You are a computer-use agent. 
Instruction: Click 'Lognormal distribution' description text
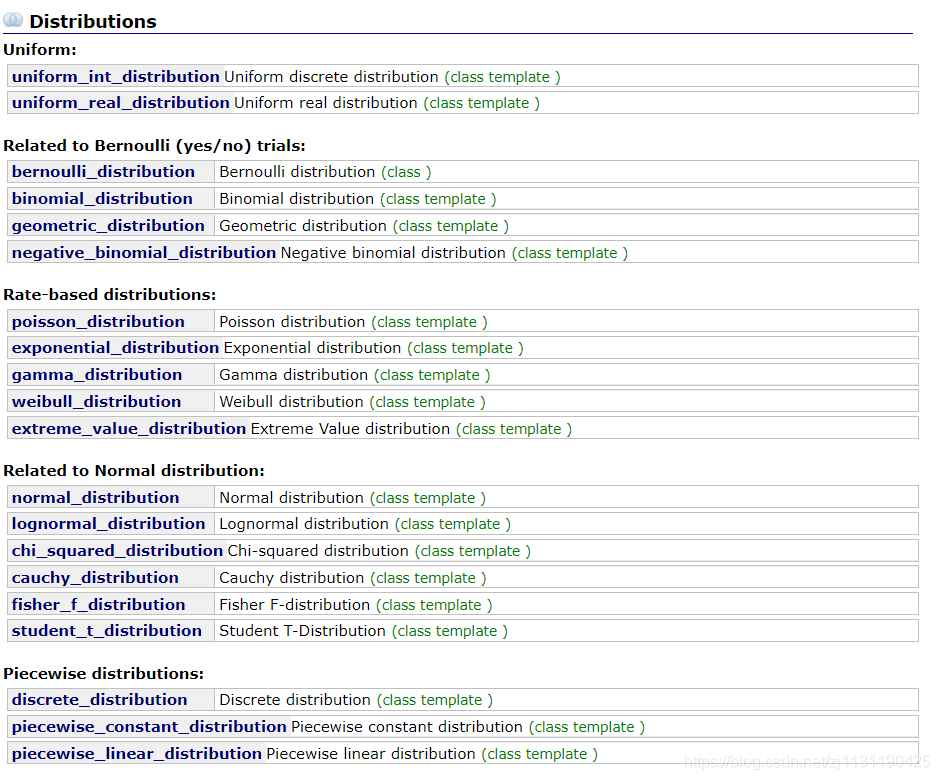tap(304, 524)
